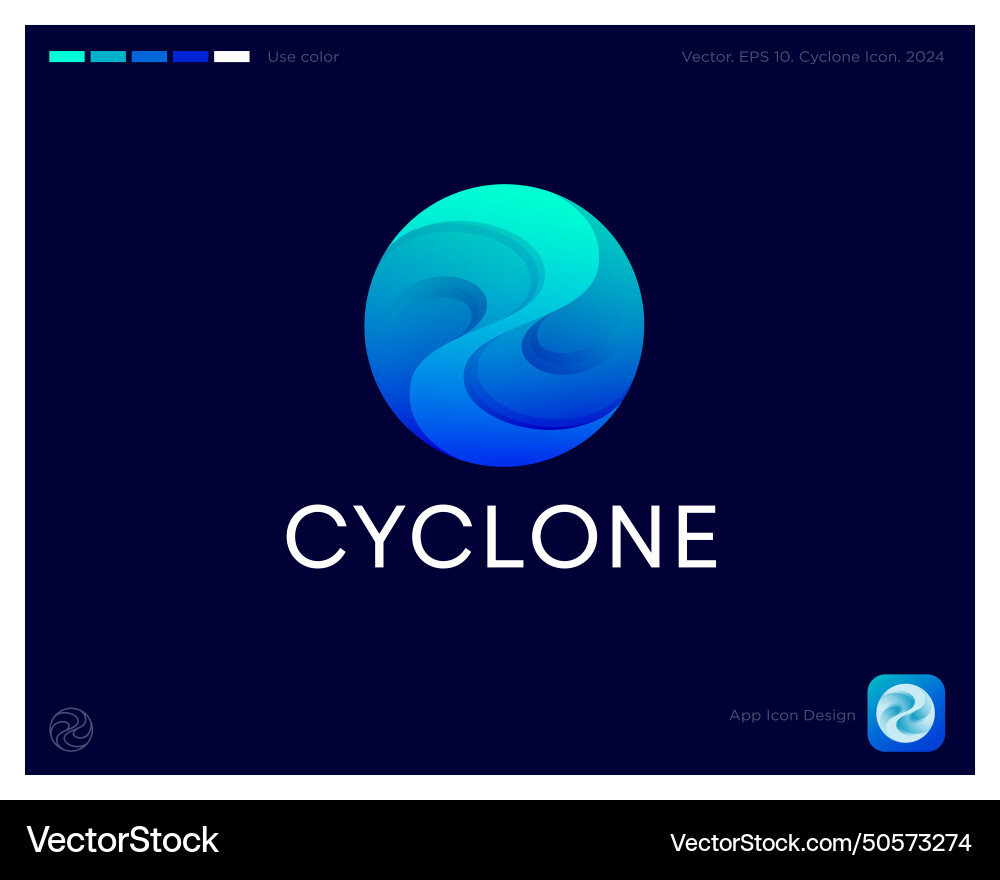
Task: Click the Use color label
Action: (x=303, y=57)
